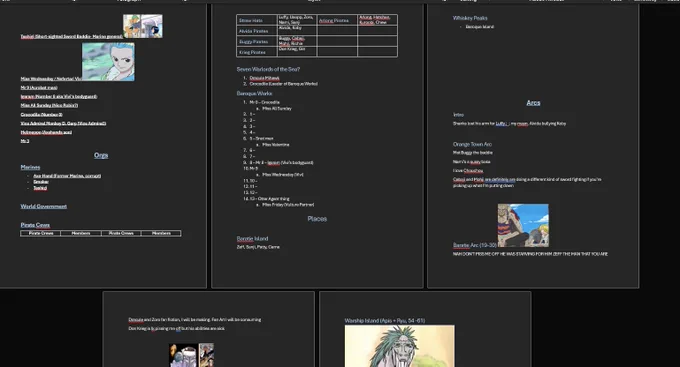Click the "Pirate Crews" heading above the table
Screen dimensions: 680x367
tap(35, 225)
